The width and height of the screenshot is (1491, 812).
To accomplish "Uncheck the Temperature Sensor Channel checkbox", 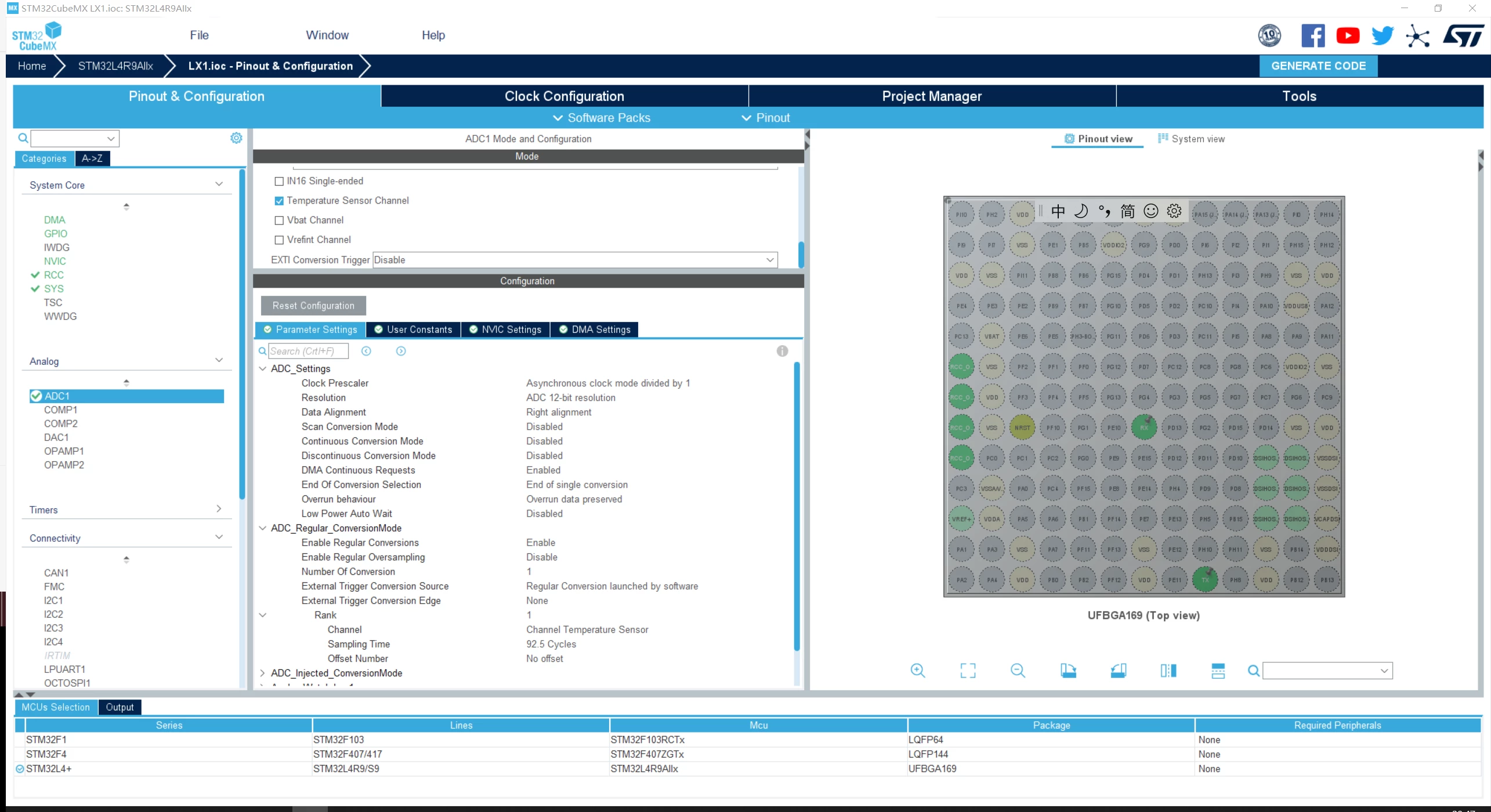I will click(x=279, y=201).
